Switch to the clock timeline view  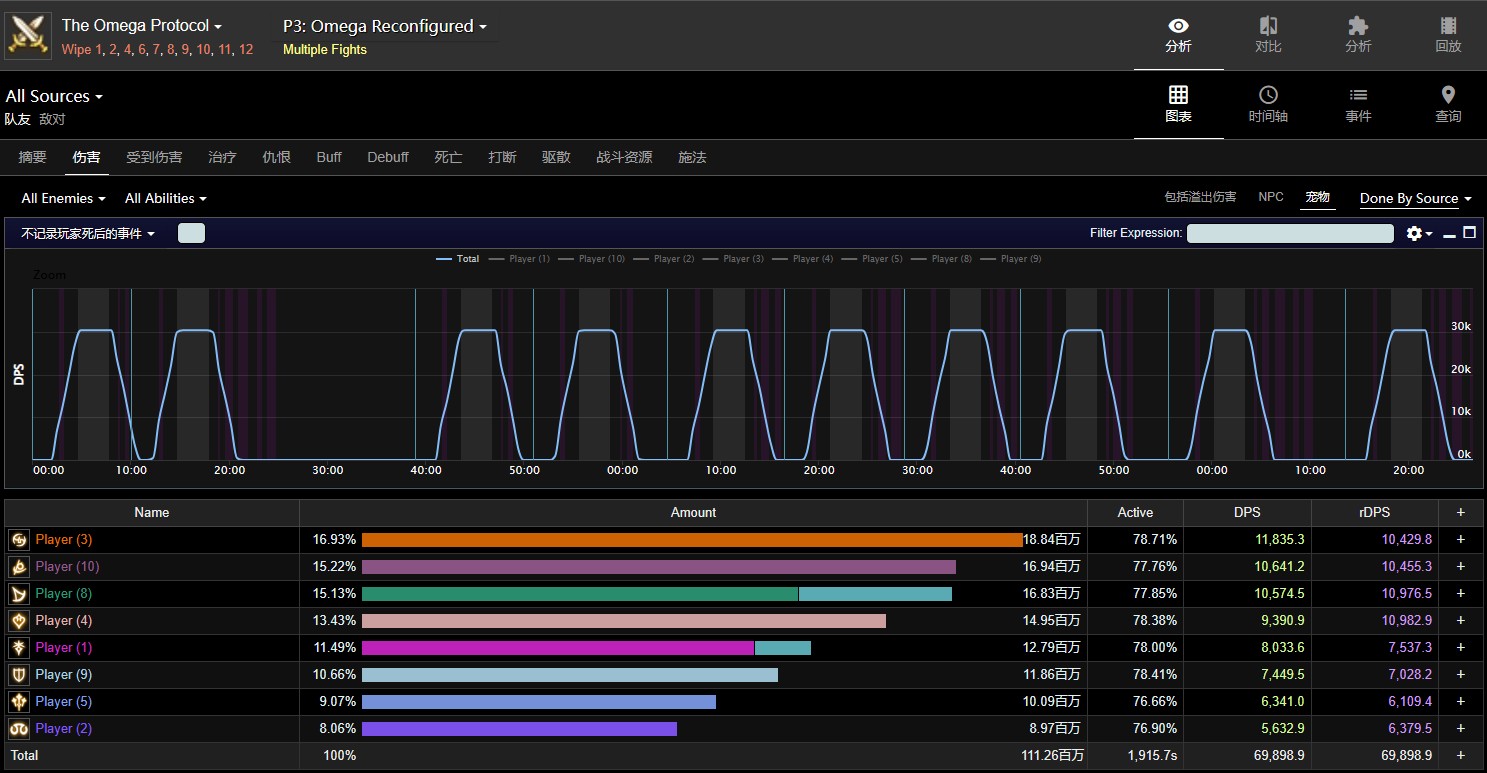click(x=1268, y=104)
